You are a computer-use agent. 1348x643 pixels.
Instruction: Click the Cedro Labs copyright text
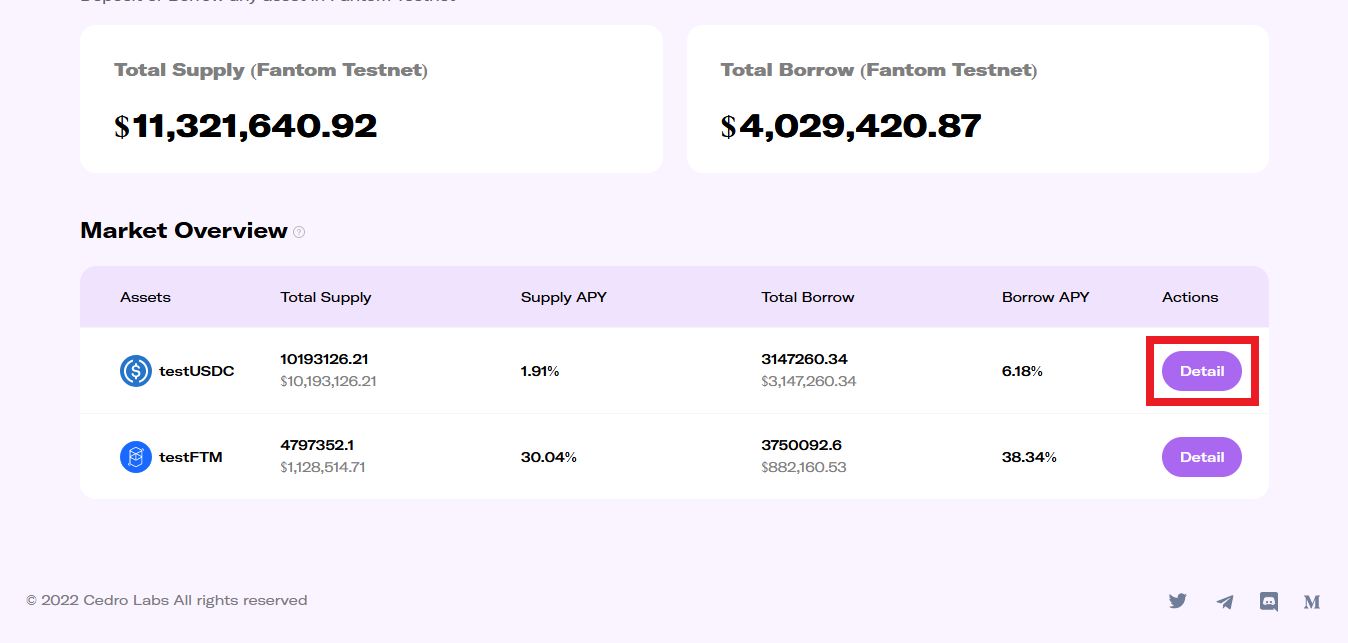click(167, 601)
